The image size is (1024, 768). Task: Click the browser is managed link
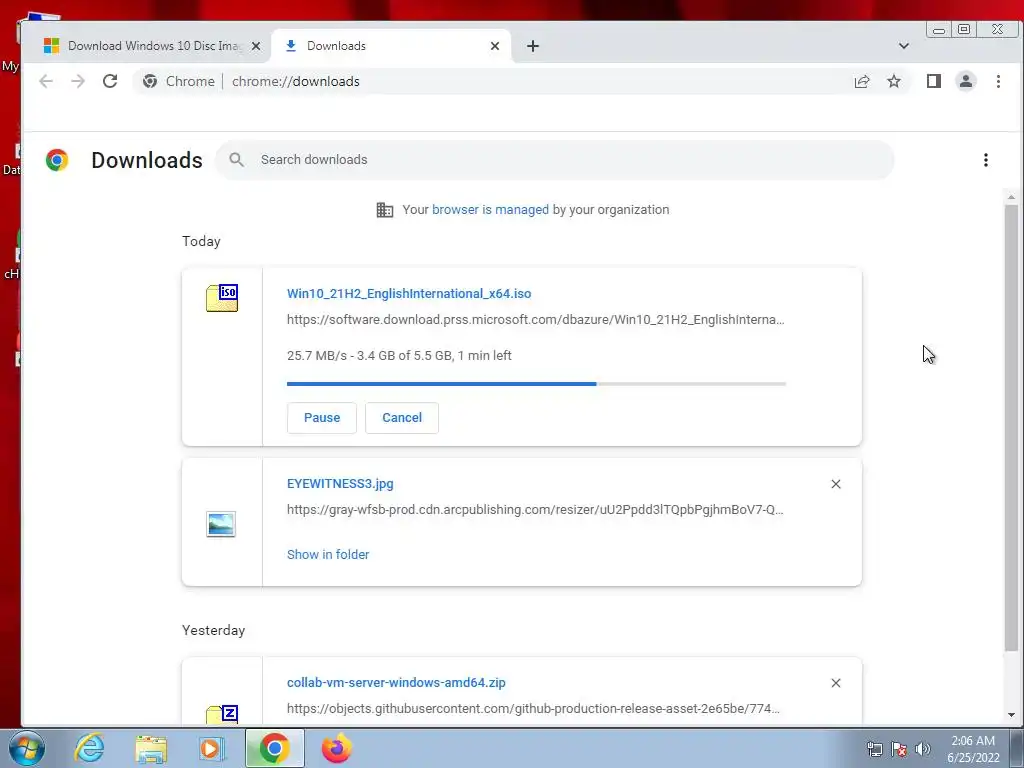pyautogui.click(x=490, y=210)
